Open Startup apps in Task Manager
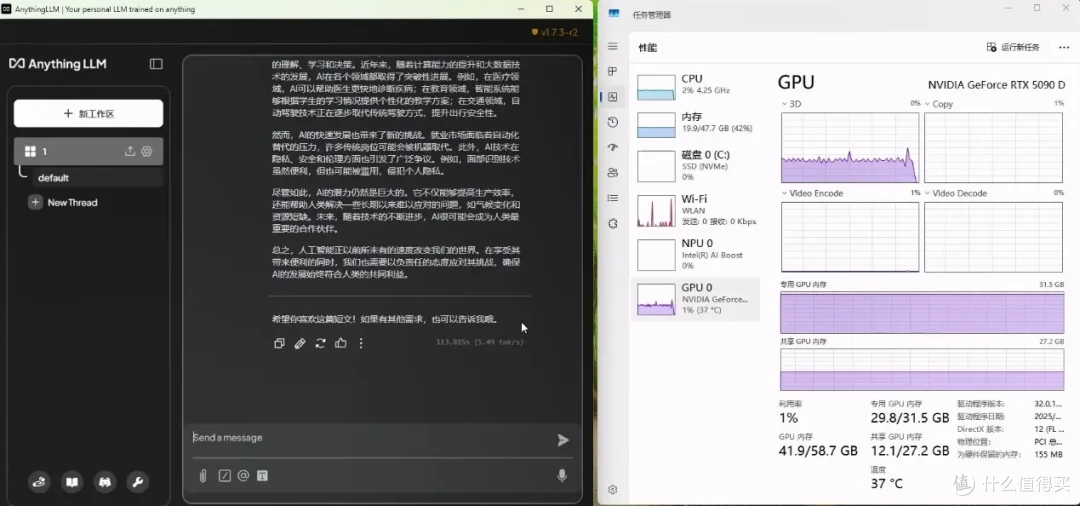Image resolution: width=1080 pixels, height=506 pixels. (x=612, y=147)
